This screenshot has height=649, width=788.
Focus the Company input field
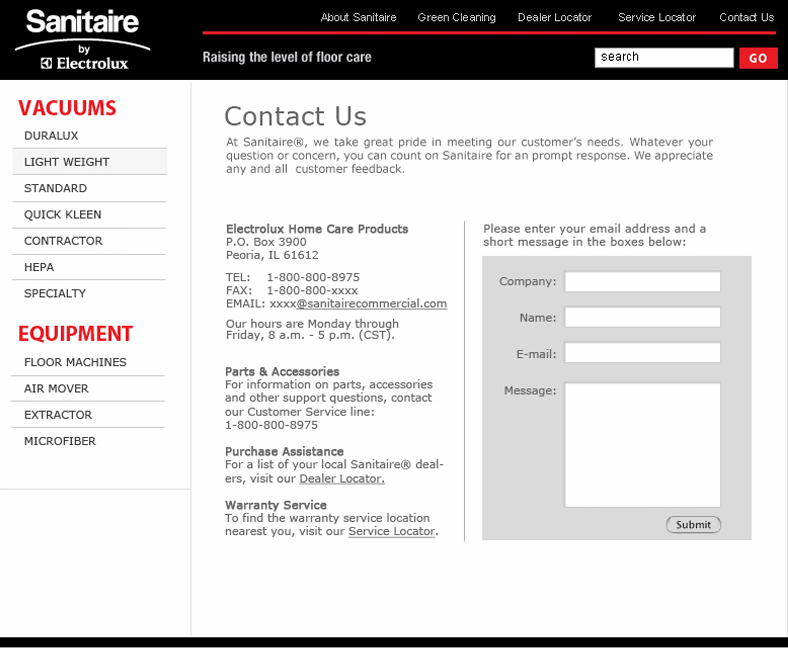click(642, 282)
